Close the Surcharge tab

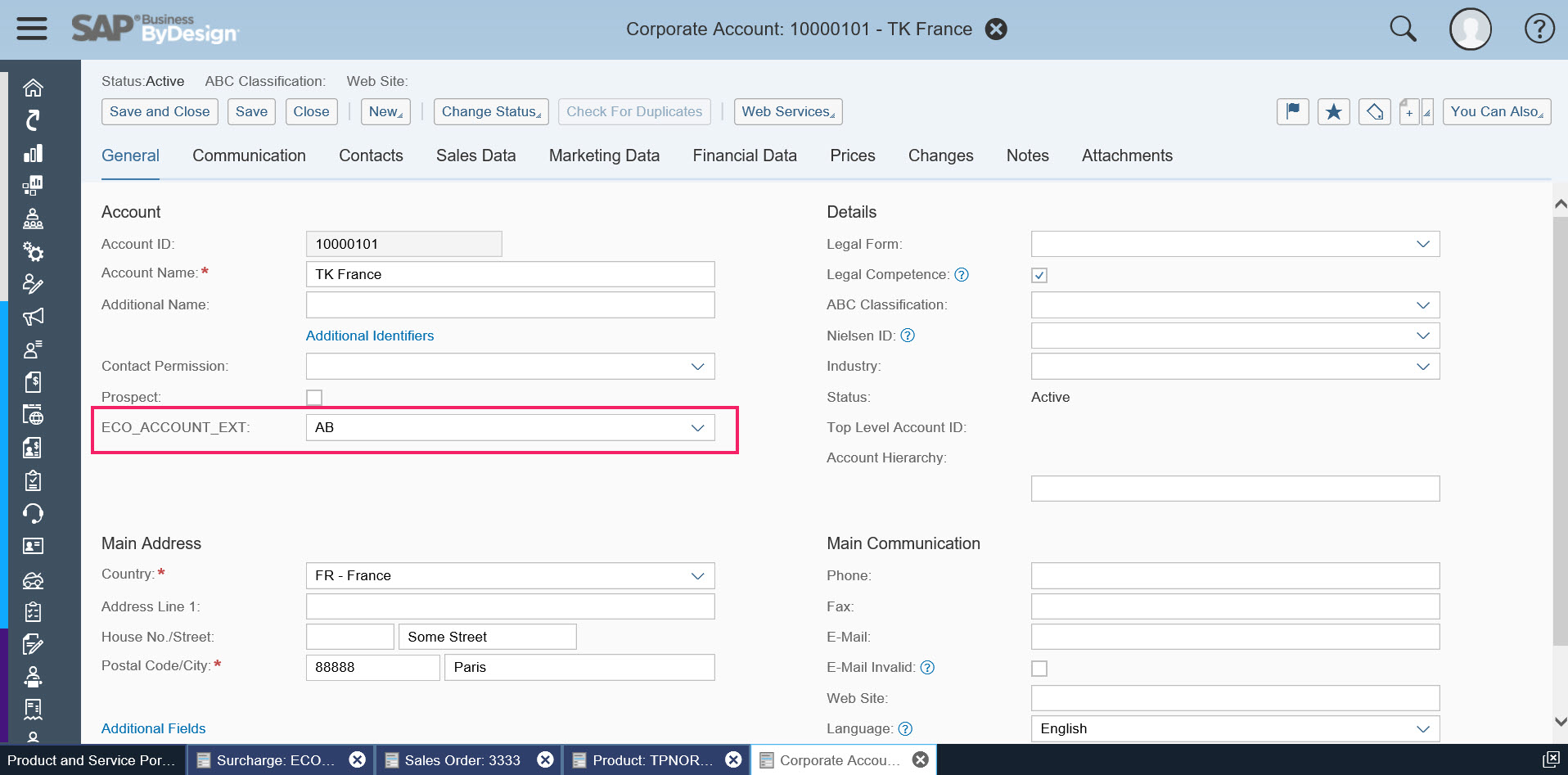(357, 759)
